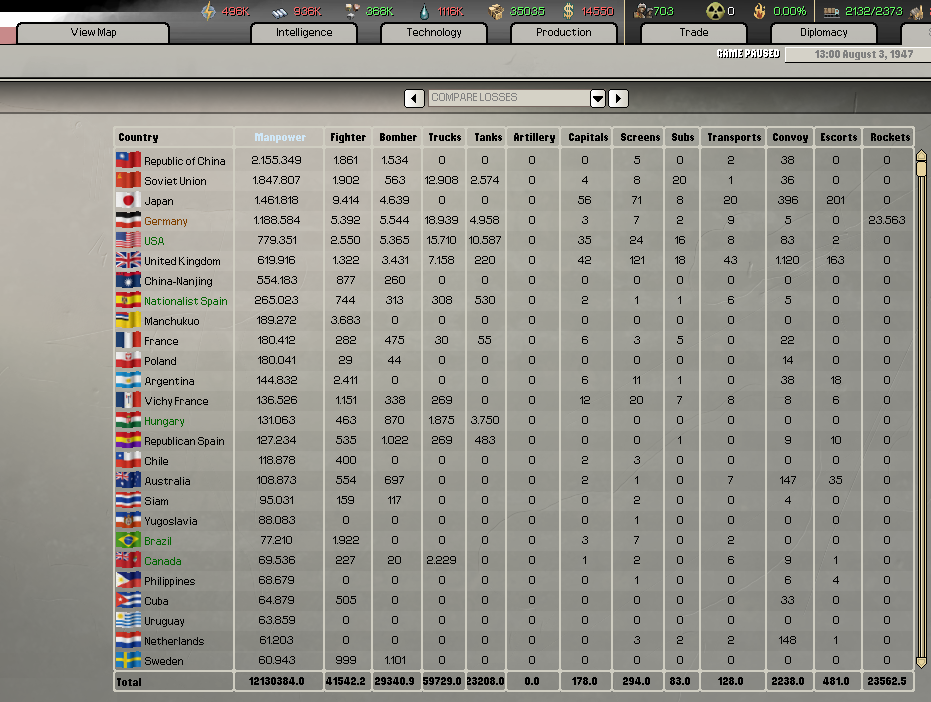
Task: Click the Cuba flag icon
Action: [128, 600]
